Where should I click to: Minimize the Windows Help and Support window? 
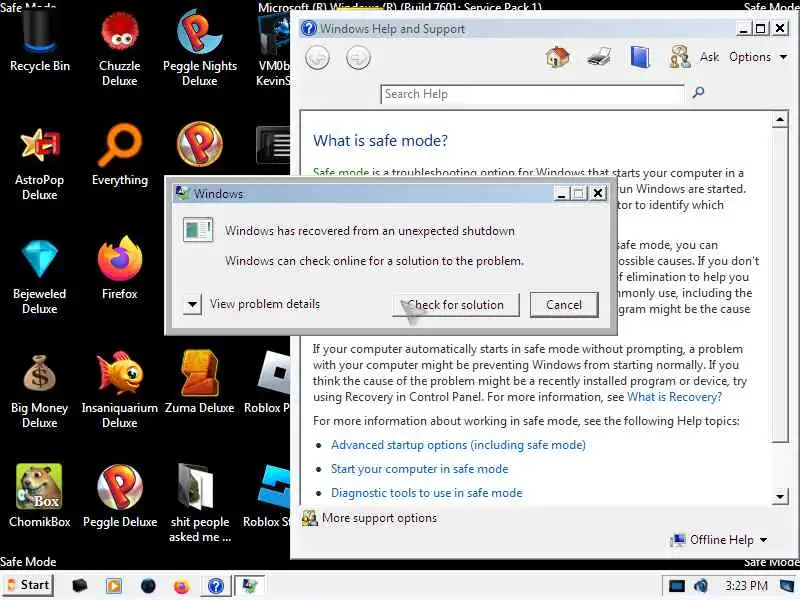[x=743, y=29]
